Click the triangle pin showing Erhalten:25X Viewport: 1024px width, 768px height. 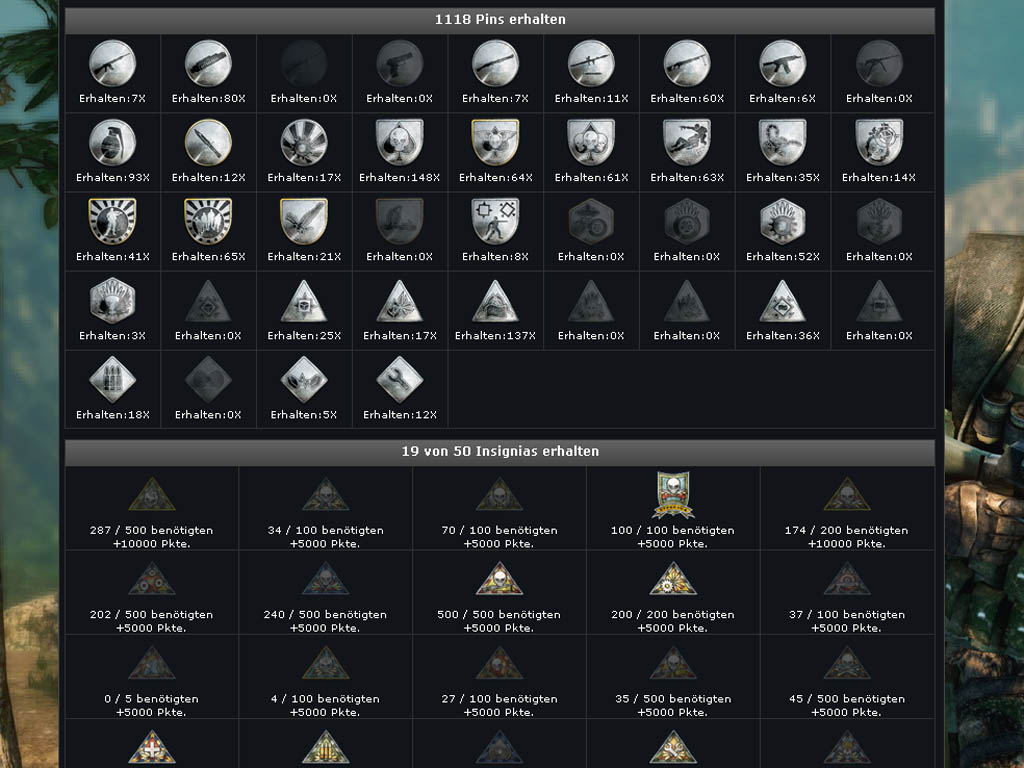[x=304, y=302]
